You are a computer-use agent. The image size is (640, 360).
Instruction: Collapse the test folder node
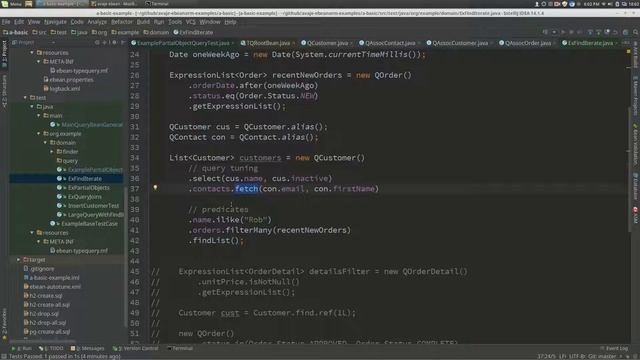tap(25, 98)
